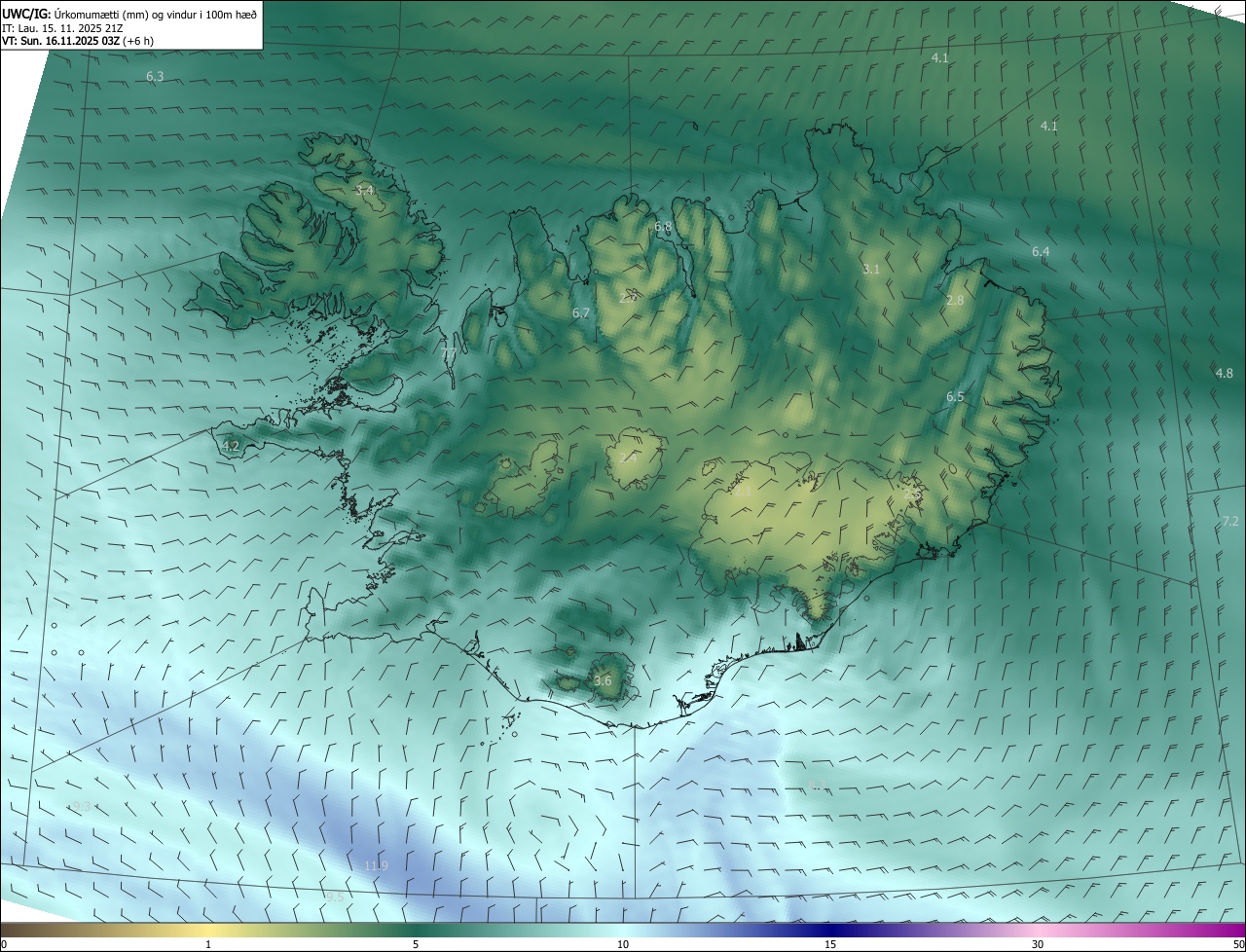
Task: Click the 5 tick on the color scale
Action: coord(416,944)
